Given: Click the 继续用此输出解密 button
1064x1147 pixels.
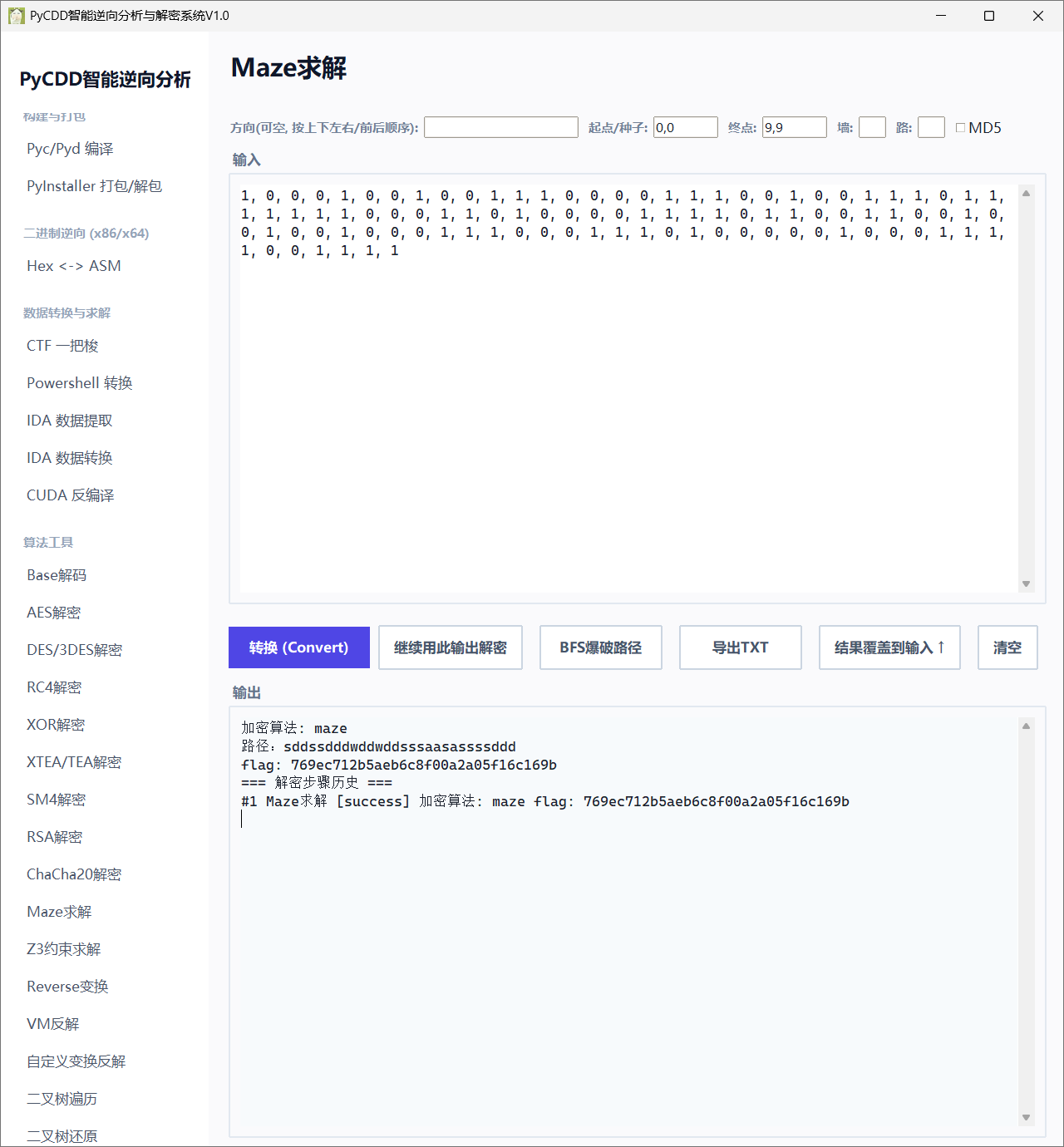Looking at the screenshot, I should 451,647.
